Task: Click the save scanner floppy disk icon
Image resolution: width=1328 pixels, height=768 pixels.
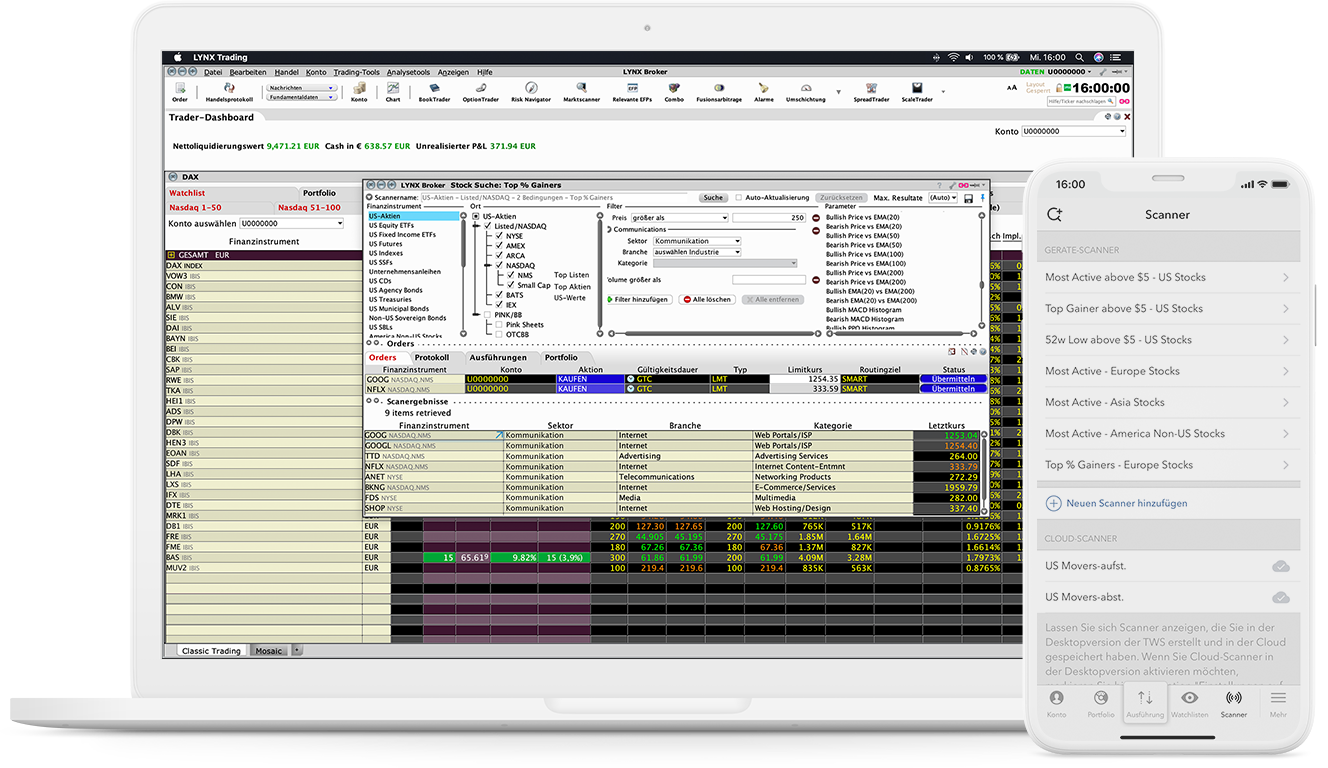Action: tap(968, 198)
